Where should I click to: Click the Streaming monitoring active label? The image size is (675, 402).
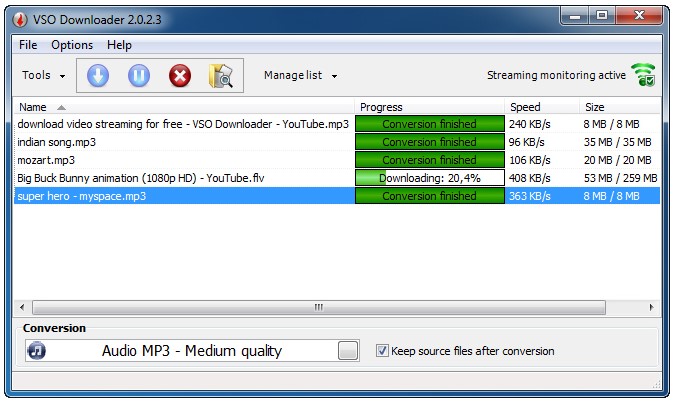pyautogui.click(x=556, y=75)
